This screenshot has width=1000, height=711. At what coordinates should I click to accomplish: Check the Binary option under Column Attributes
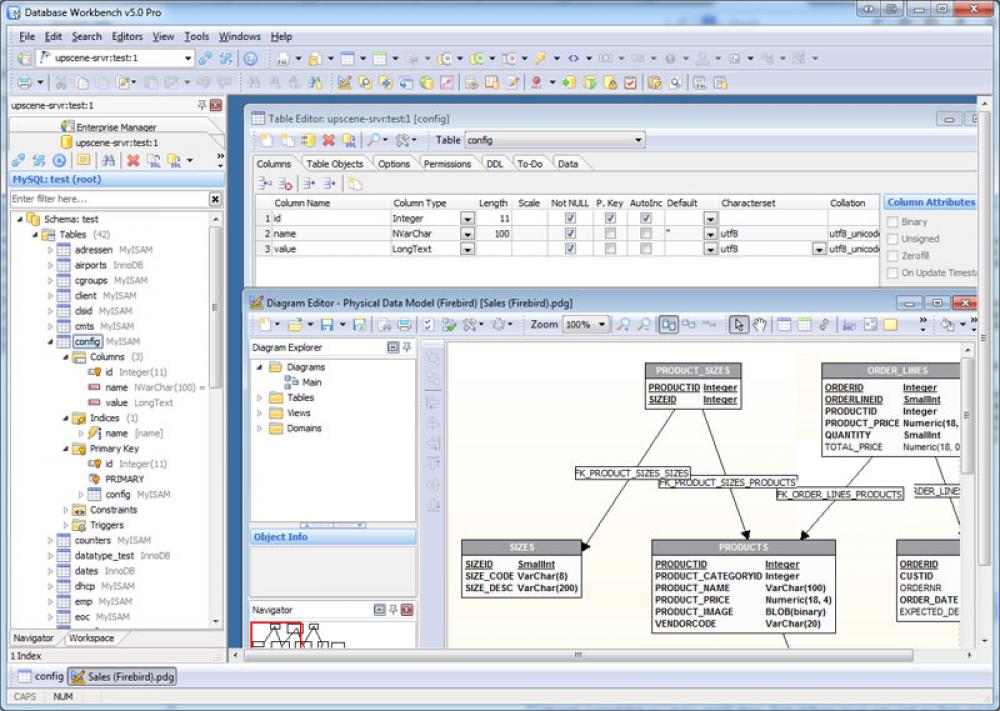coord(895,221)
